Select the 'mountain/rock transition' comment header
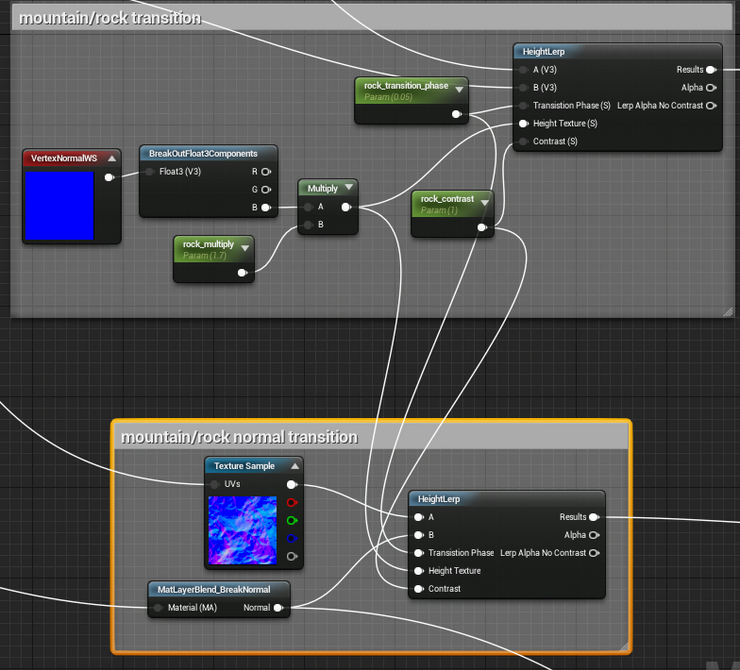740x670 pixels. [x=372, y=18]
